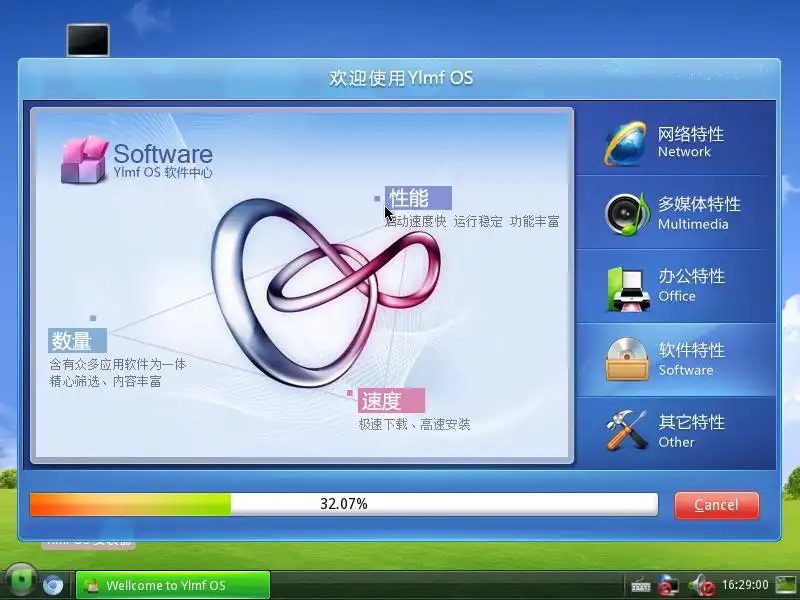The image size is (800, 600).
Task: Select the Software disc box icon
Action: [627, 359]
